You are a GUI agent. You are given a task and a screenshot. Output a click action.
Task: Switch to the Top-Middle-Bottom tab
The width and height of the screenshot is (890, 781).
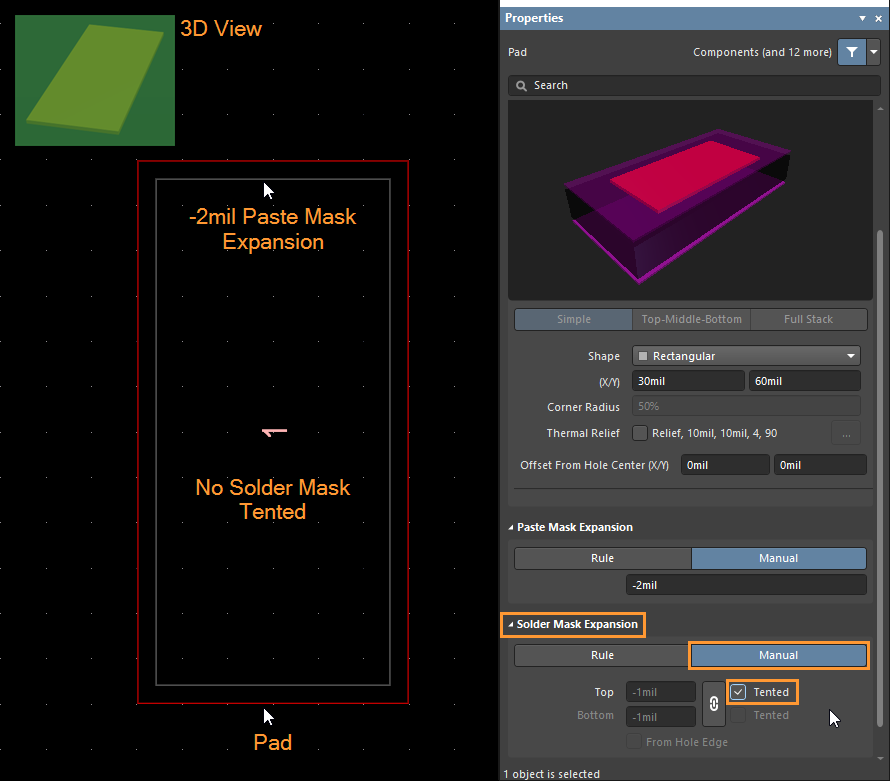click(x=690, y=319)
